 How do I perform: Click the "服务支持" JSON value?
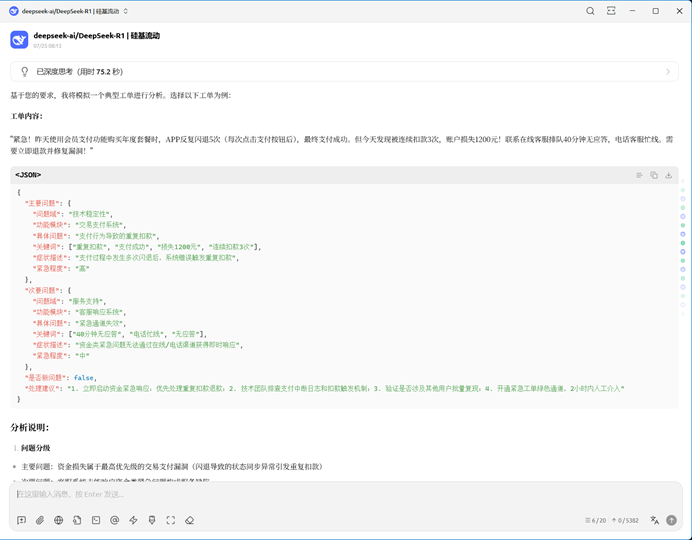click(x=87, y=301)
